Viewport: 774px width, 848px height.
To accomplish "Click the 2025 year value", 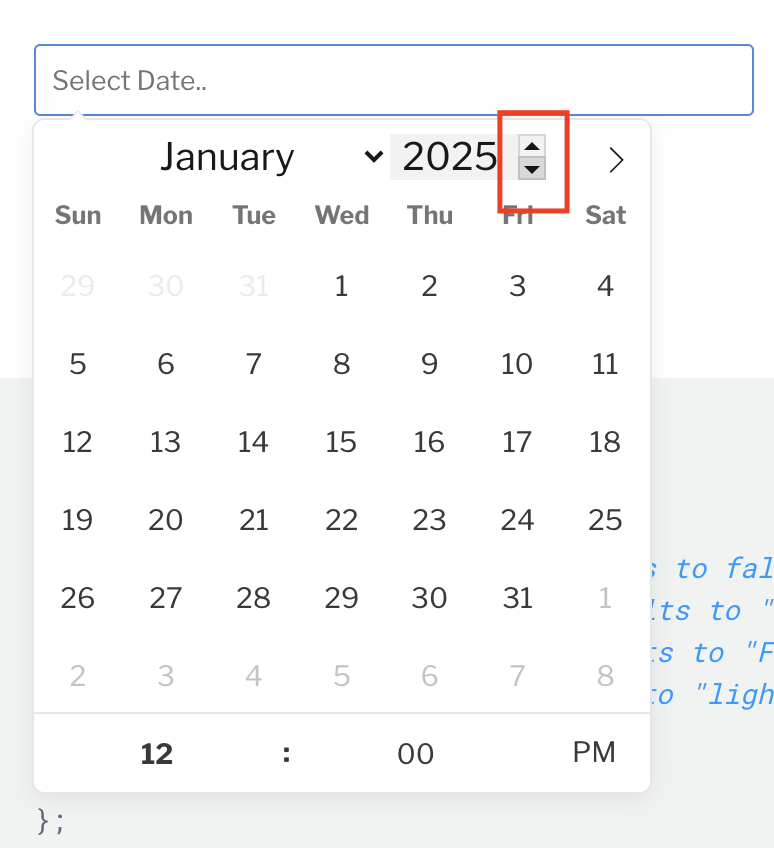I will 450,157.
